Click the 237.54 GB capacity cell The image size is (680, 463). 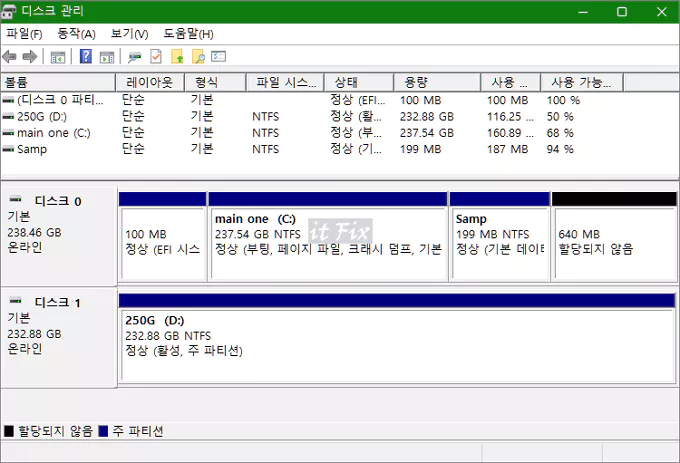coord(427,133)
